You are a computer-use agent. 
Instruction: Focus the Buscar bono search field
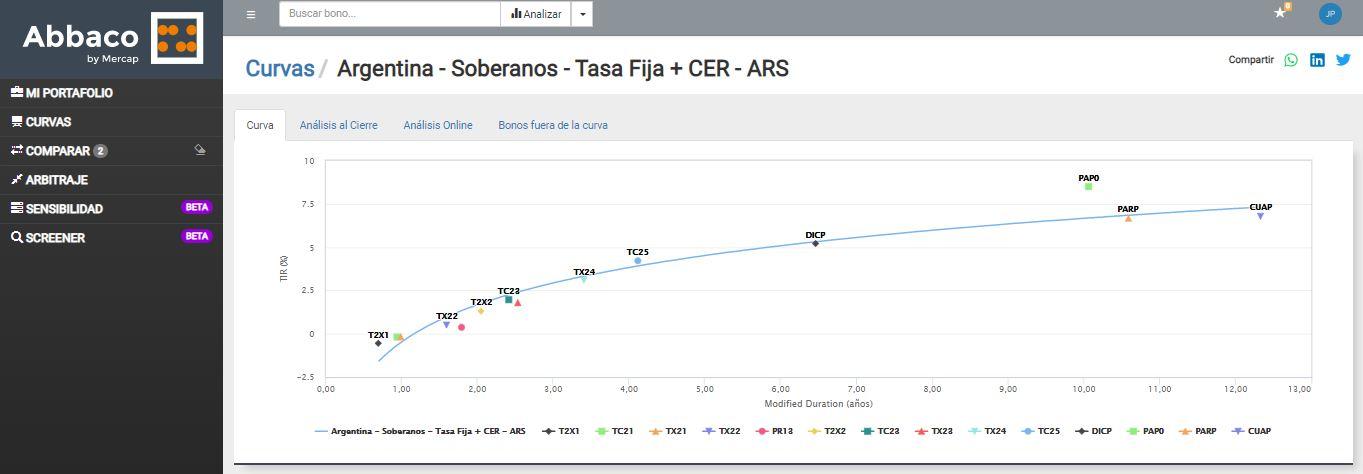(x=390, y=14)
